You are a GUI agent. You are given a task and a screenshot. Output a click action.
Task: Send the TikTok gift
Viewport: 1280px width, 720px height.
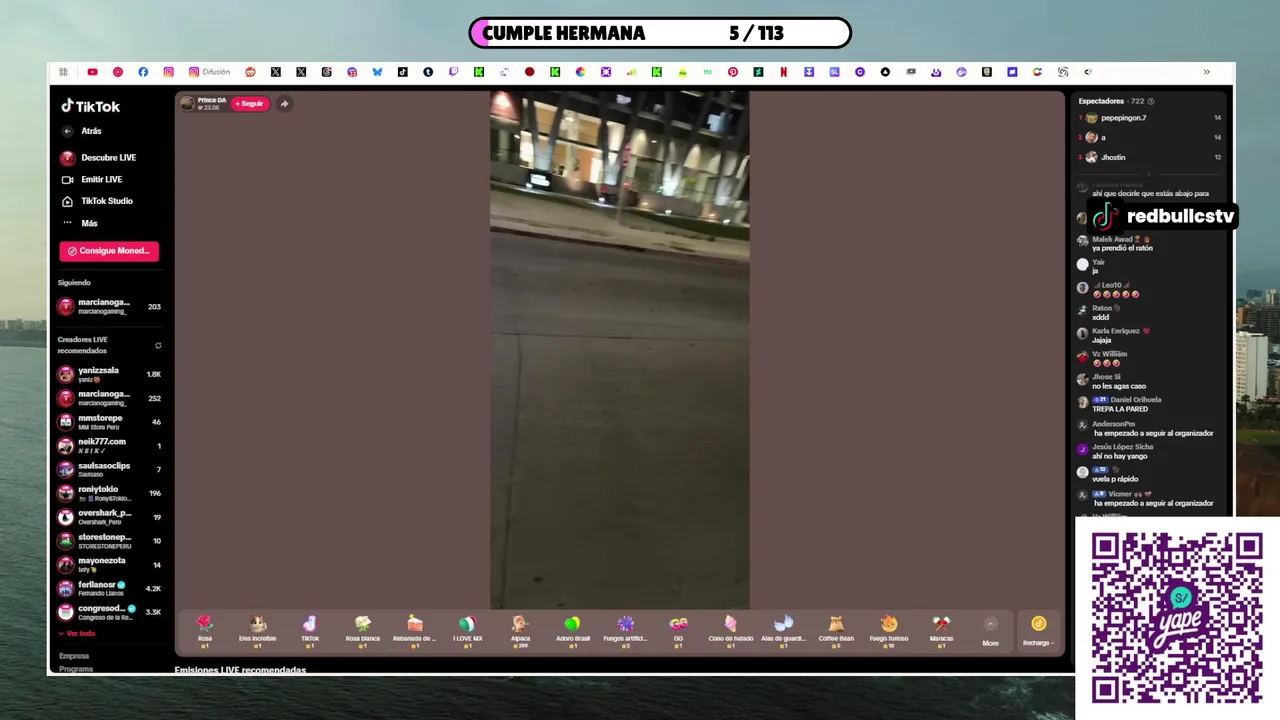[x=310, y=631]
